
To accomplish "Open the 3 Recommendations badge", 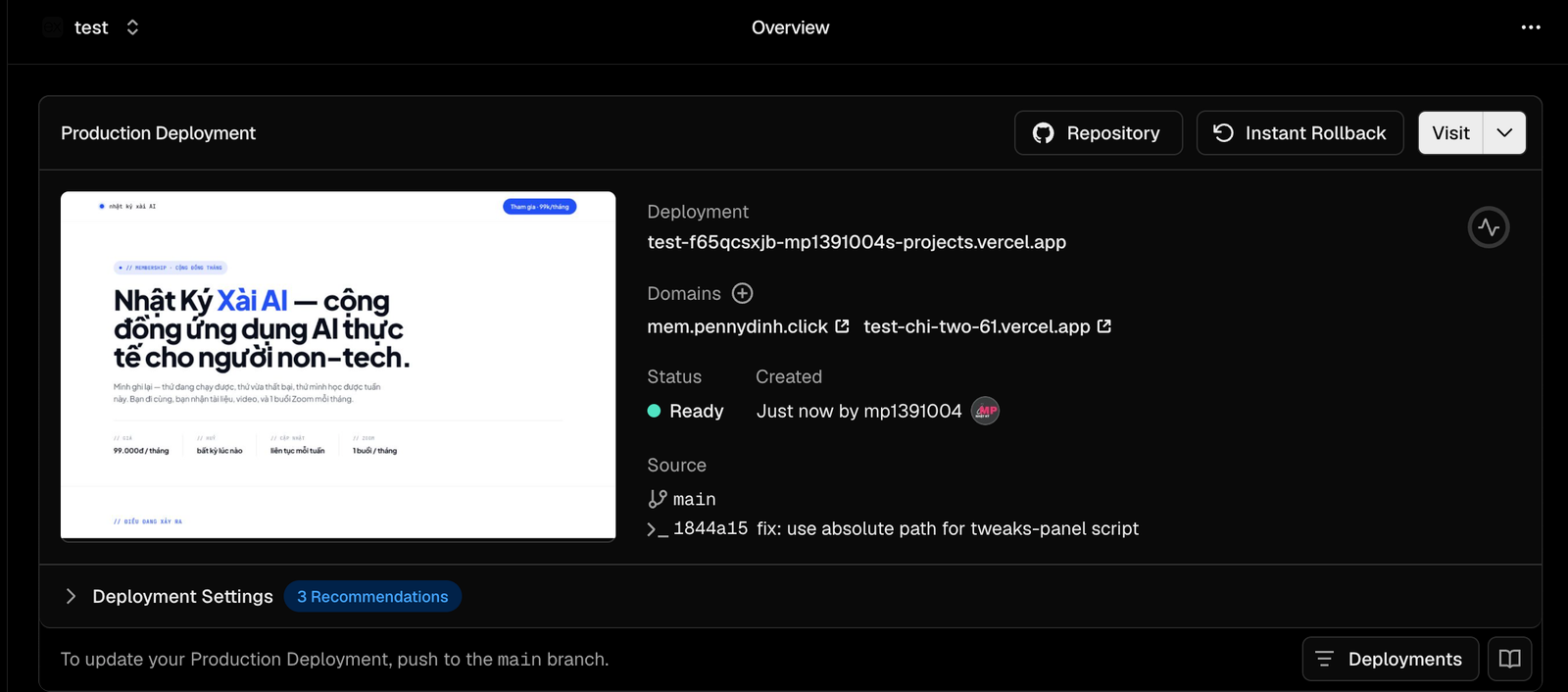I will point(372,596).
